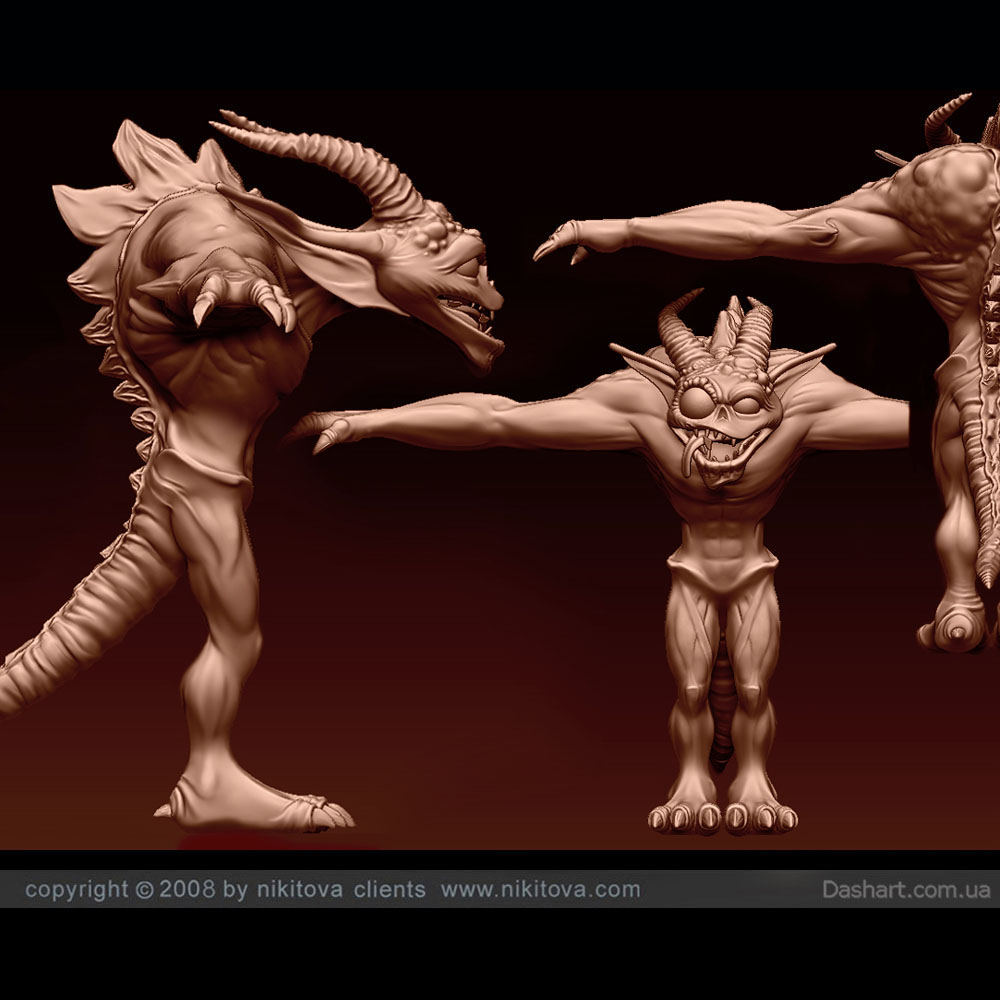The width and height of the screenshot is (1000, 1000).
Task: Click the Dashart.com.ua watermark link
Action: coord(906,889)
